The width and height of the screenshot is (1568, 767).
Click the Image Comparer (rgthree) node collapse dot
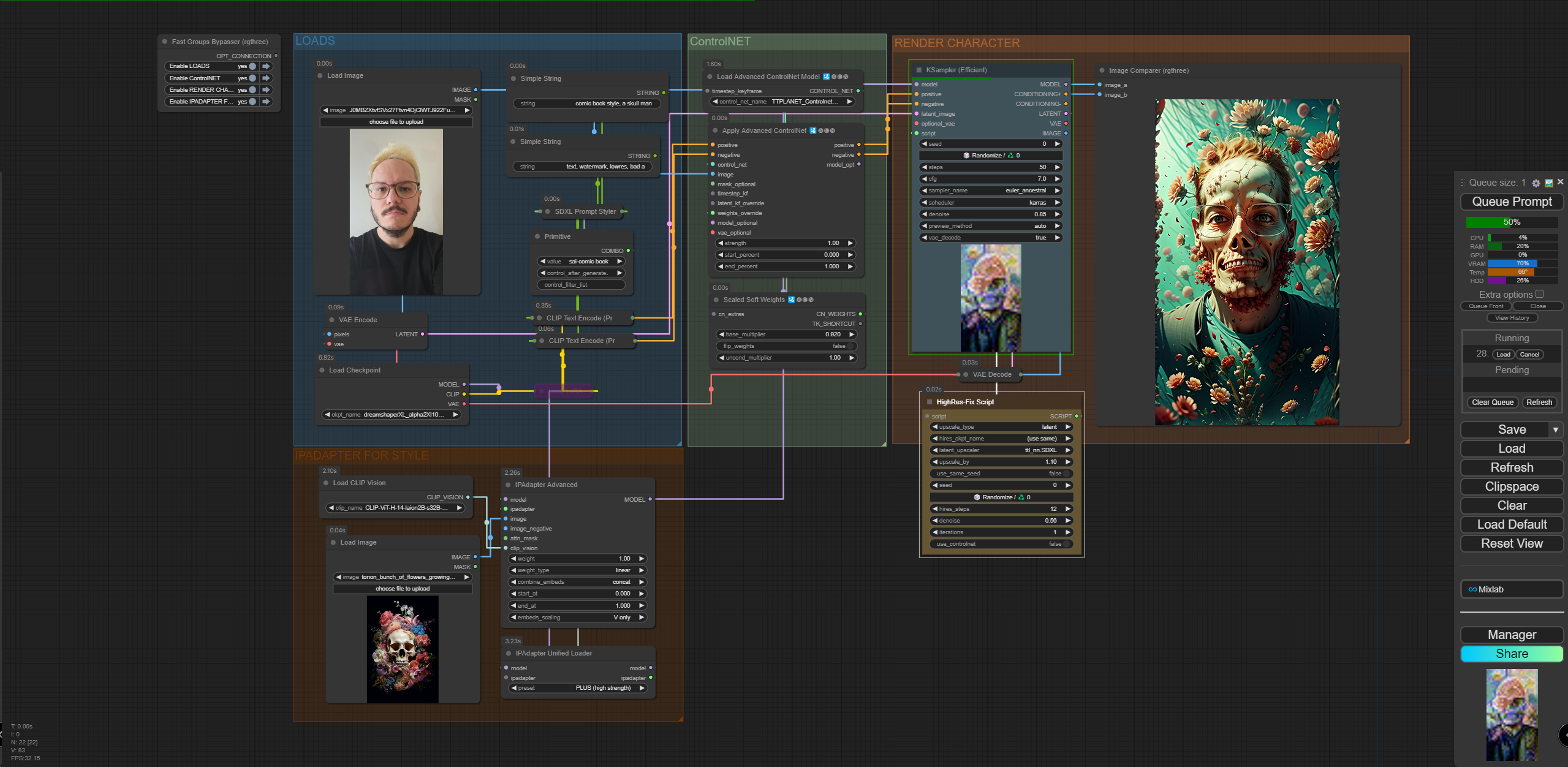(1102, 71)
